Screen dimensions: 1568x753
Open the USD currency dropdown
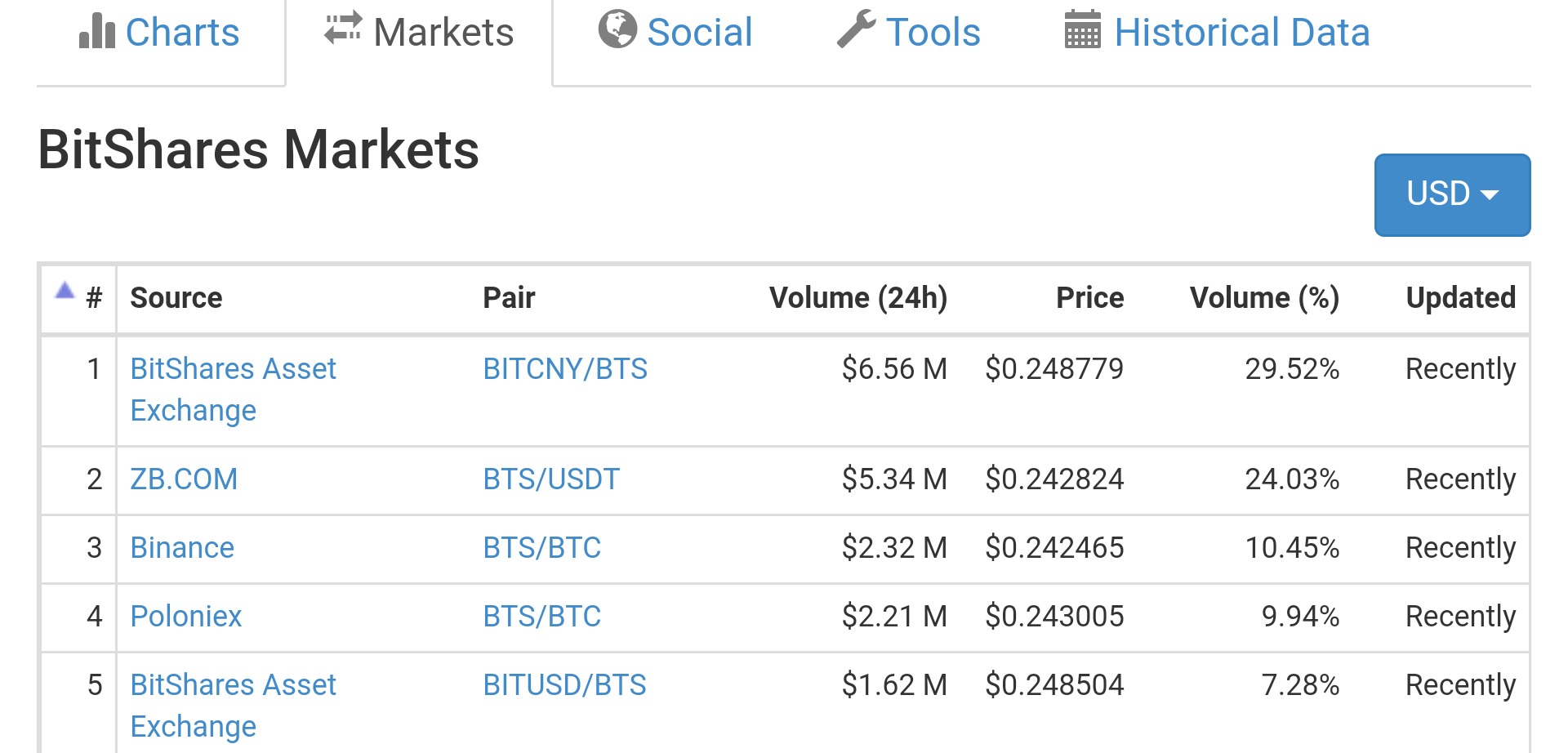click(1452, 194)
